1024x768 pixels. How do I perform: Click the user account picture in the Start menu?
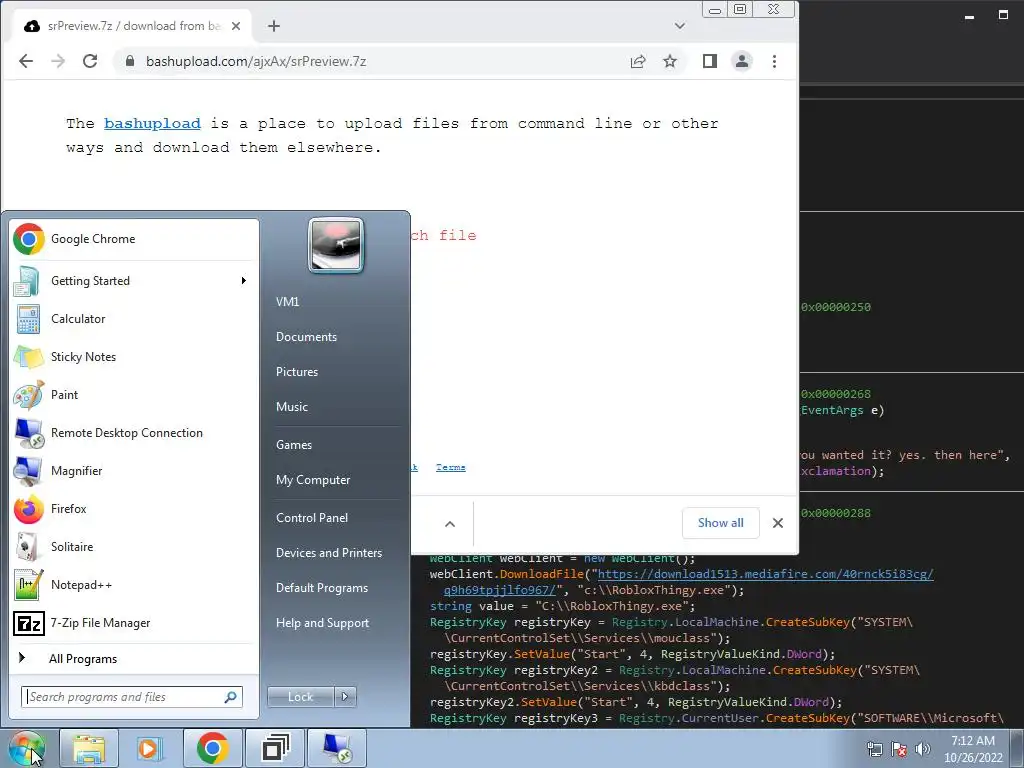pos(336,246)
